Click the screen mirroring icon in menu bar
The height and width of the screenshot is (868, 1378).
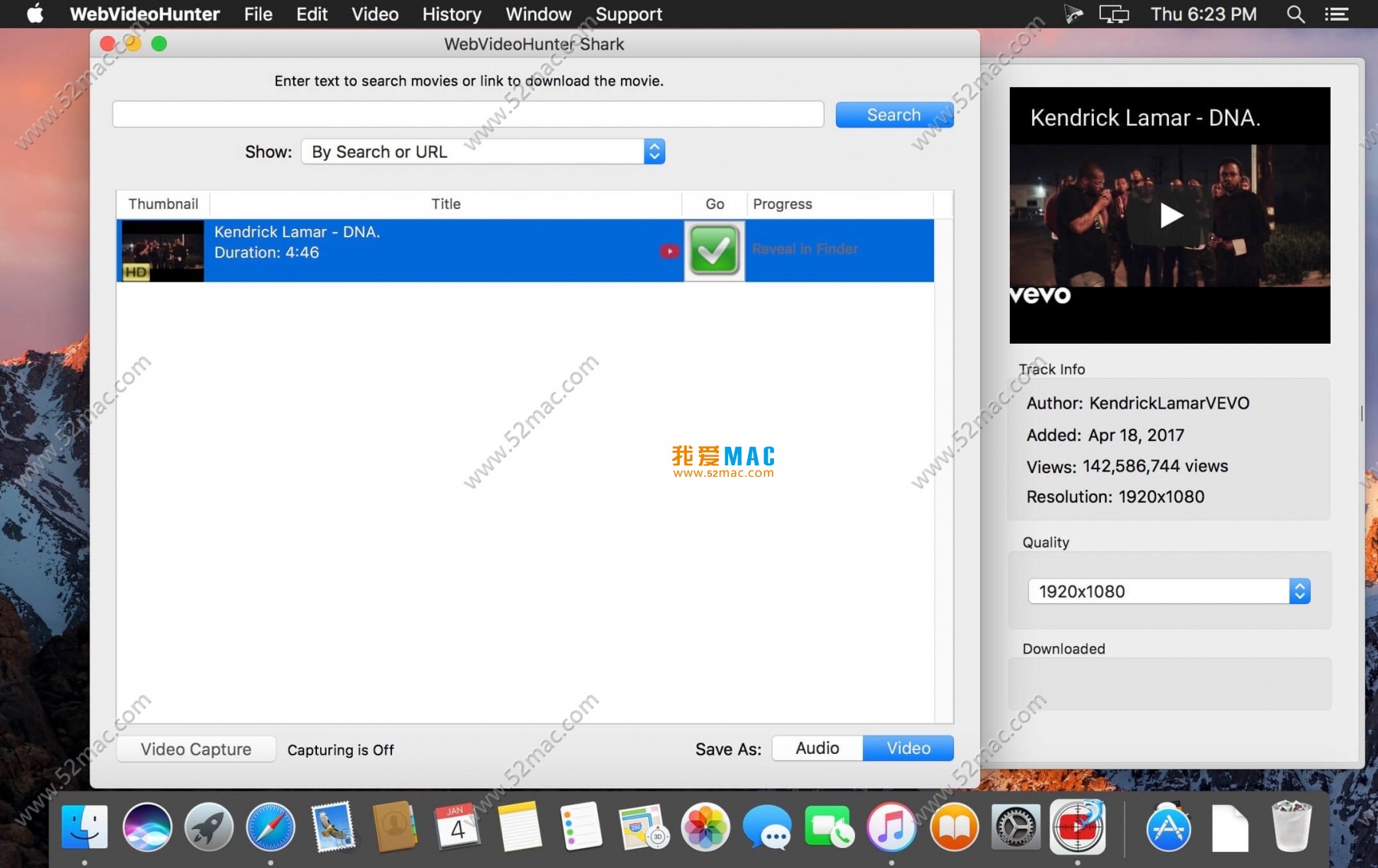(1114, 14)
